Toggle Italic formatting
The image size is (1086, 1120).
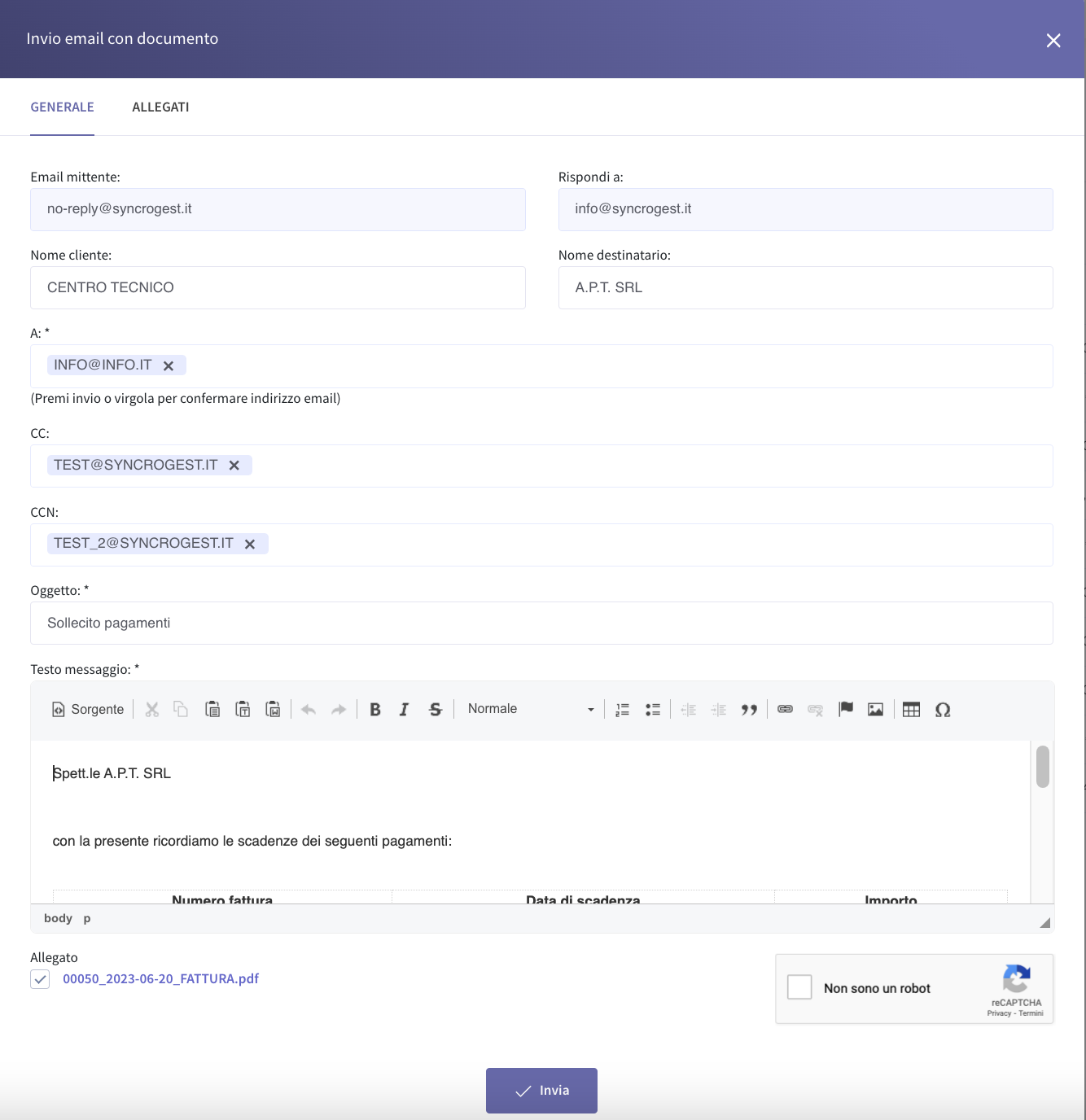coord(405,710)
